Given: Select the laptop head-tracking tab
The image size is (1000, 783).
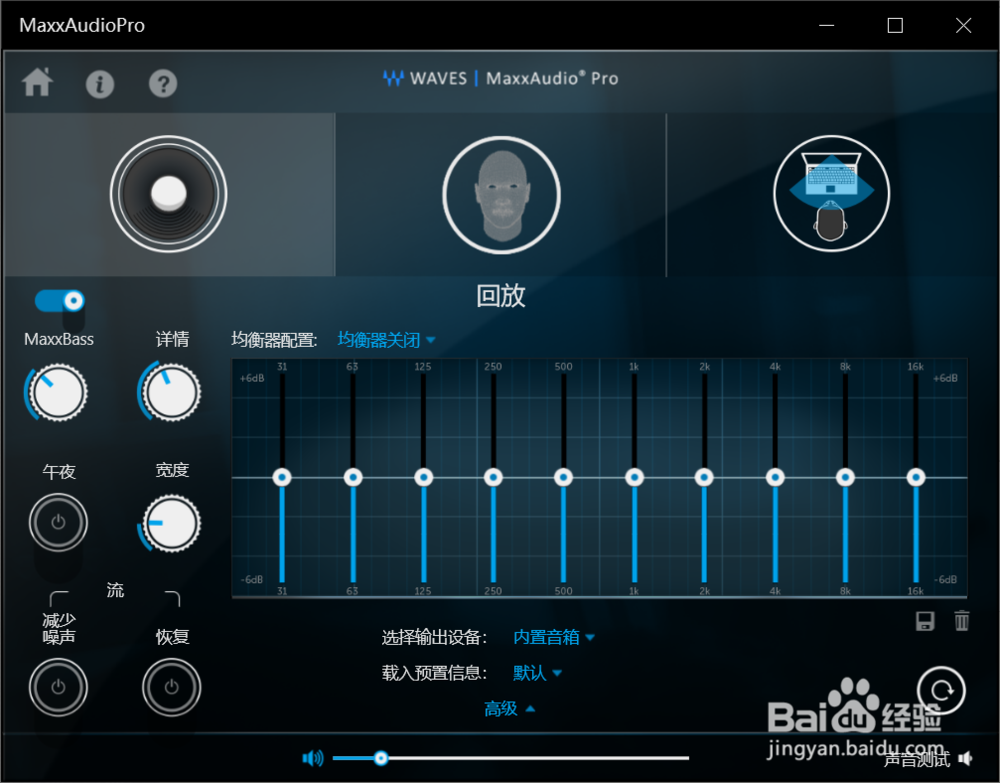Looking at the screenshot, I should [832, 193].
